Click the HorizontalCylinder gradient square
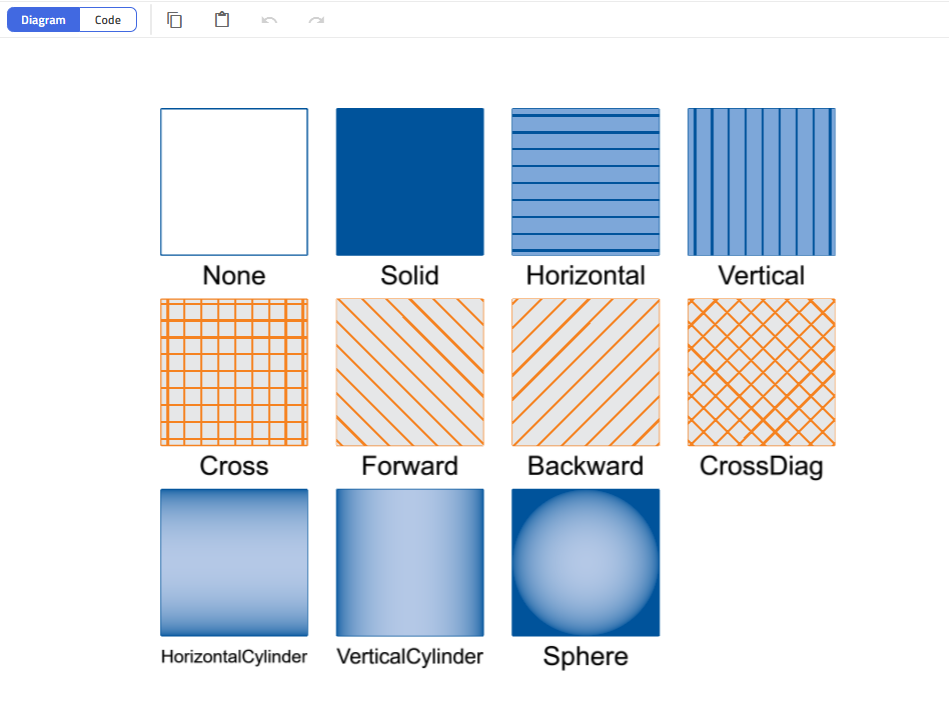This screenshot has width=949, height=724. [234, 562]
